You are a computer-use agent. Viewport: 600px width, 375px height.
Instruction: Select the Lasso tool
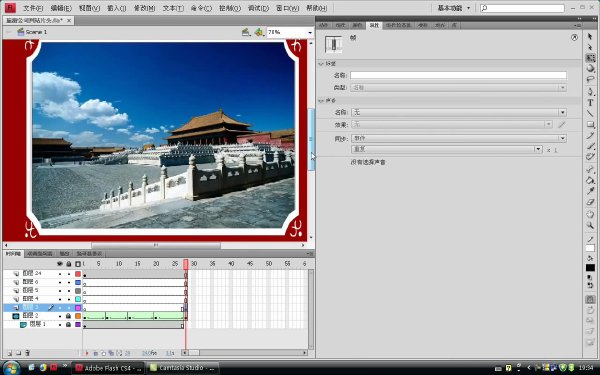click(x=590, y=80)
